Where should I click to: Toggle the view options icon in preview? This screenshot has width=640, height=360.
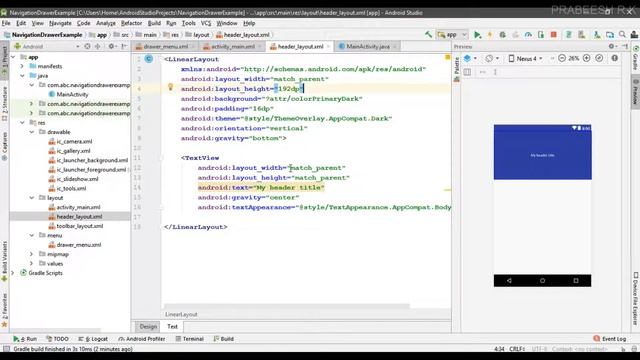(467, 72)
